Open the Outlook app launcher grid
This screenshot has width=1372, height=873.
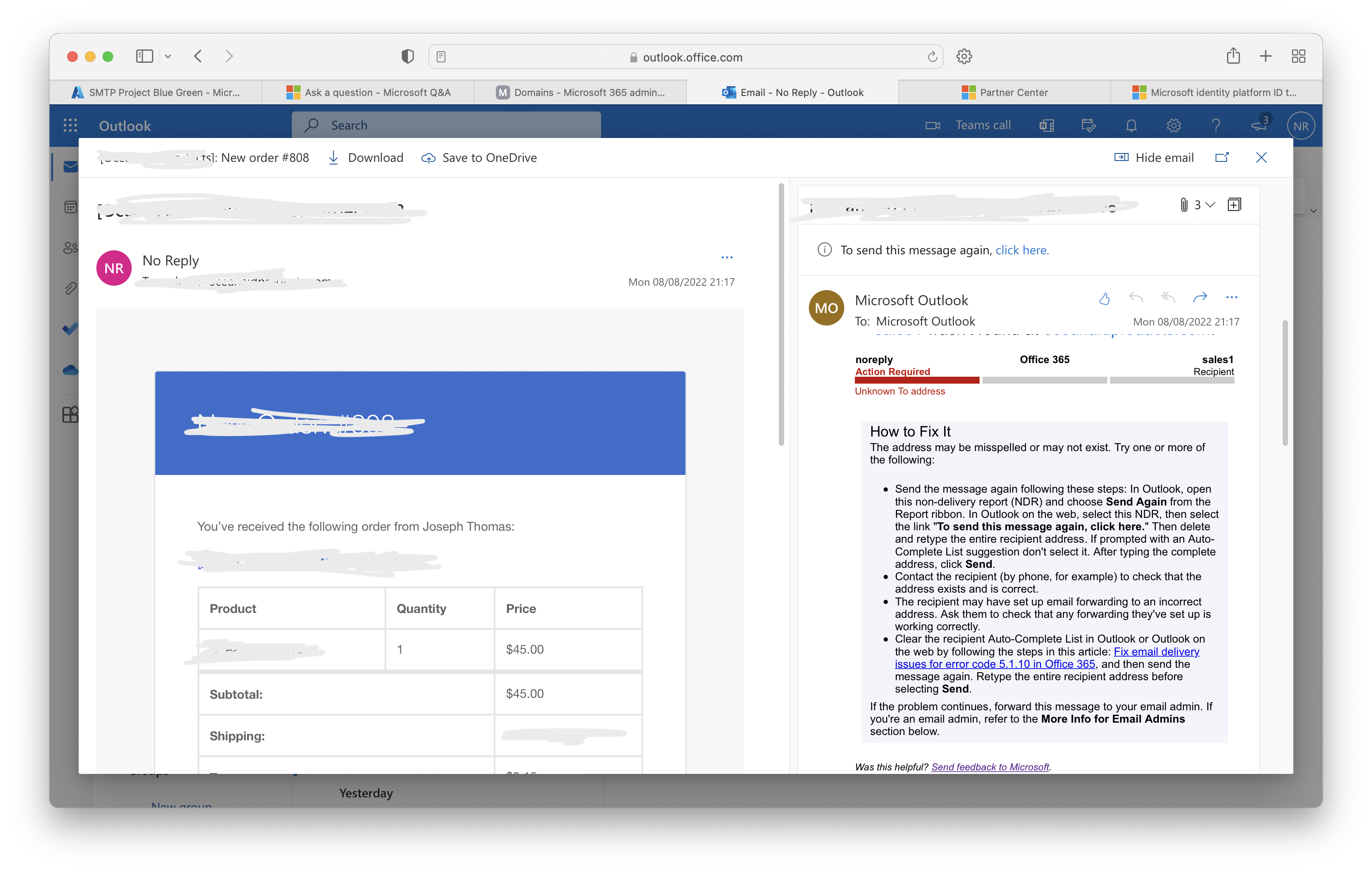click(70, 126)
